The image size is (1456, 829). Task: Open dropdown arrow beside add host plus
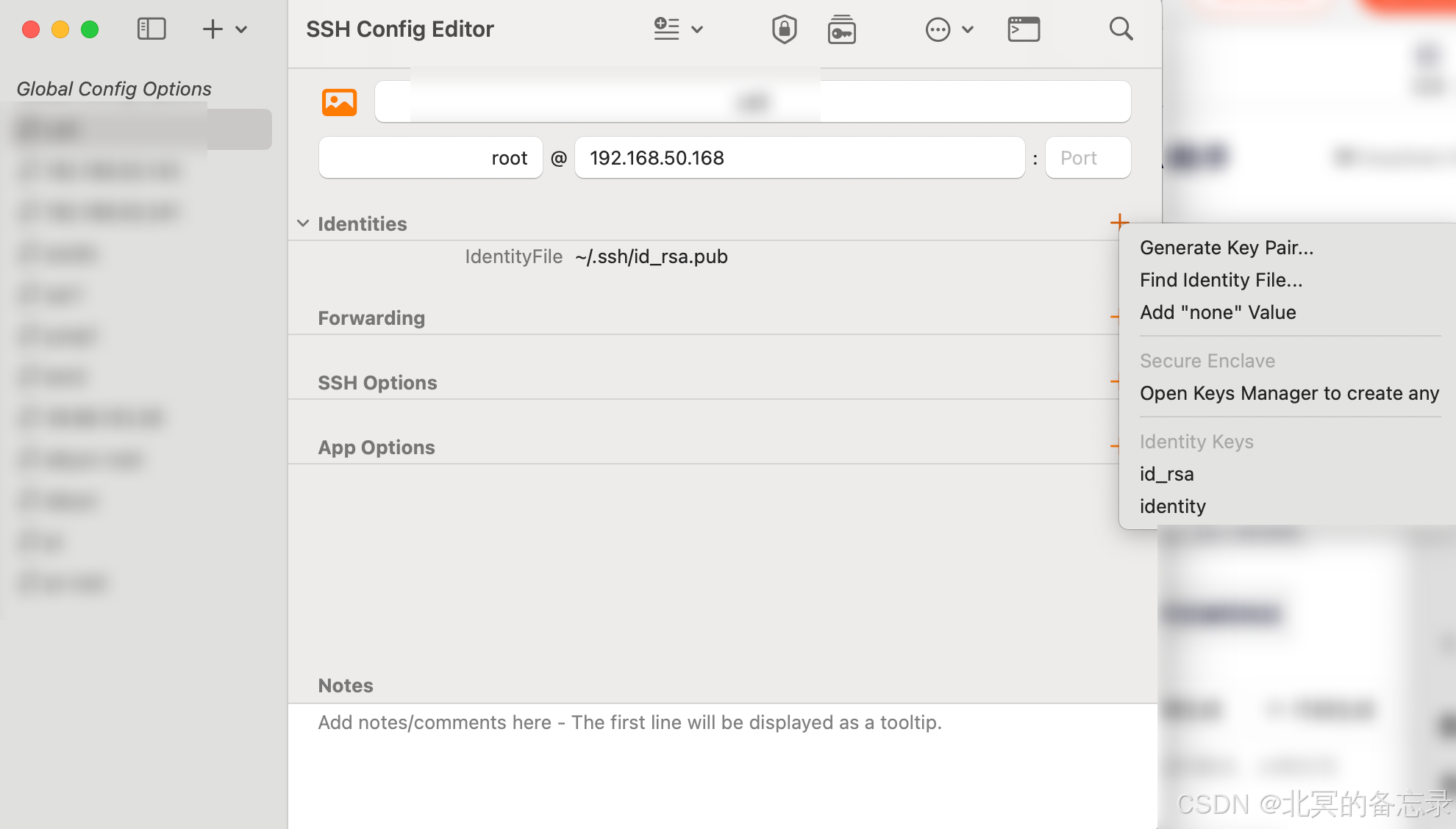241,30
